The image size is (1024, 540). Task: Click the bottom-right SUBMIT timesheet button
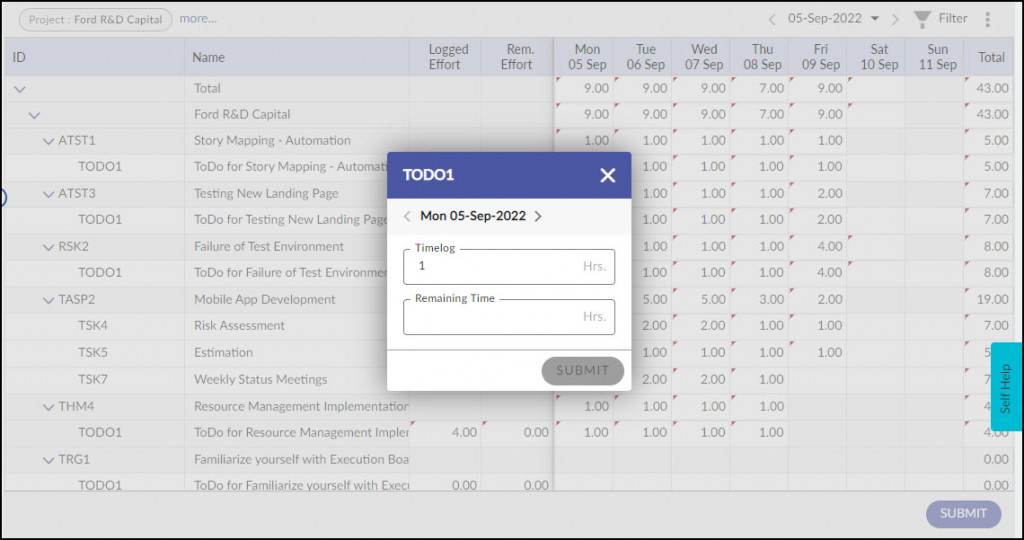point(963,514)
